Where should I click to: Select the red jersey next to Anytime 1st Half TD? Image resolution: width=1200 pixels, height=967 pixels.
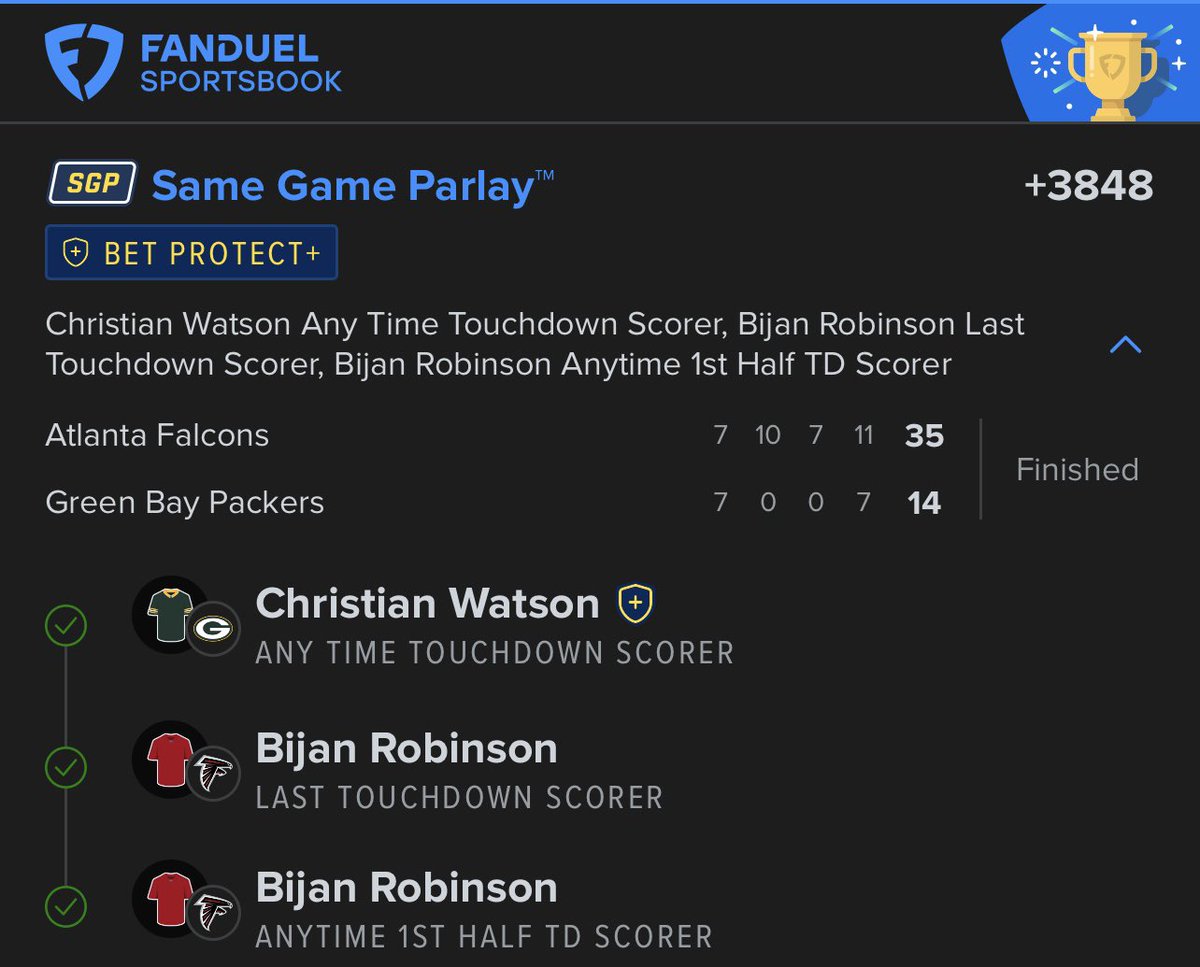click(168, 897)
